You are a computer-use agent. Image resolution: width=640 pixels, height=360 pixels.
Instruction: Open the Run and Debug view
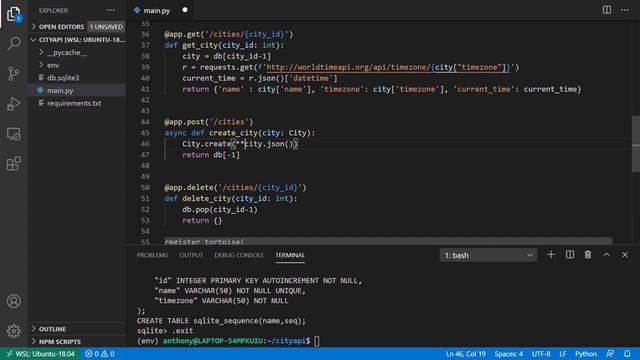[x=13, y=104]
